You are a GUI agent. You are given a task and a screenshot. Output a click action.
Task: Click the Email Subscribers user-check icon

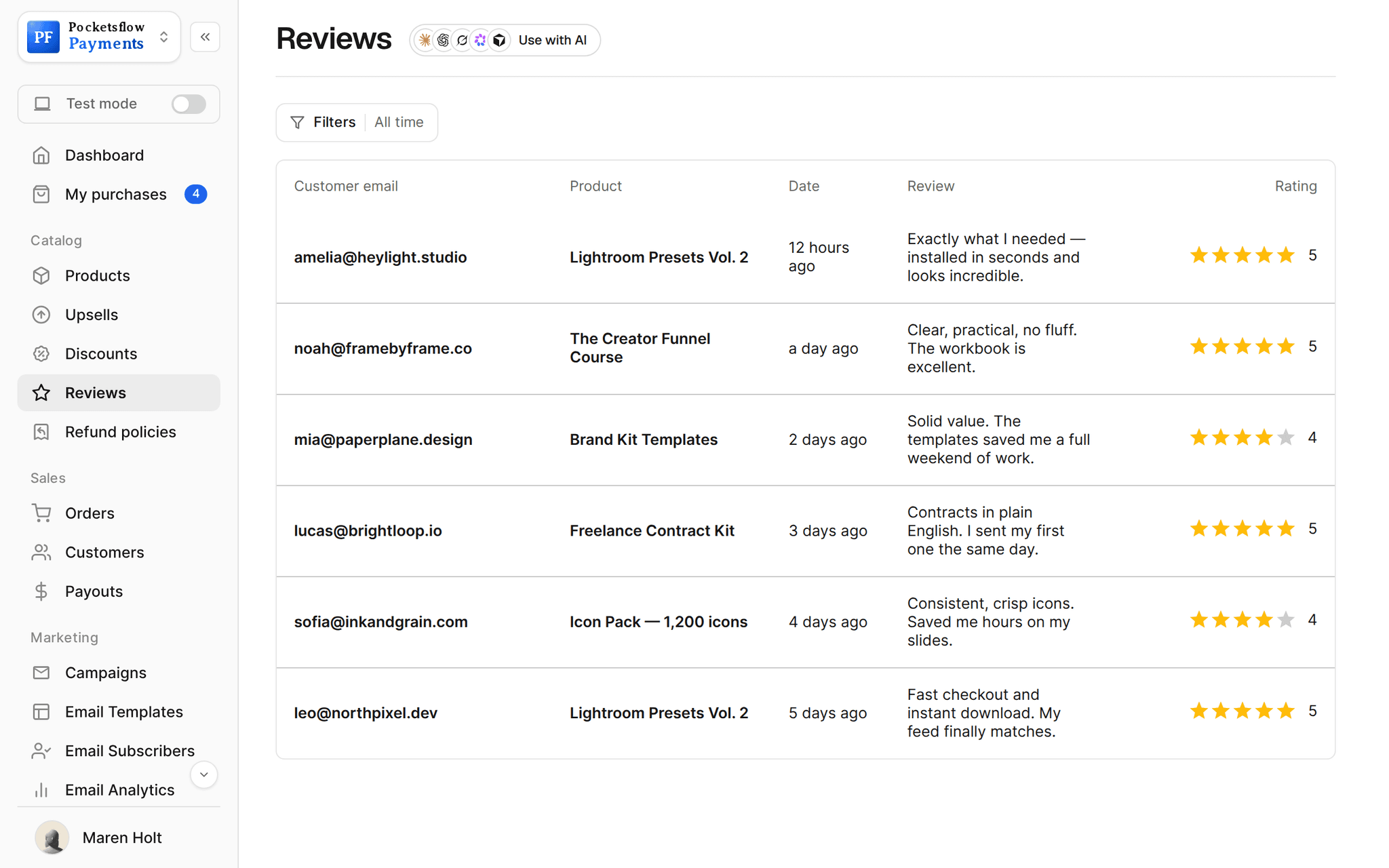tap(41, 751)
